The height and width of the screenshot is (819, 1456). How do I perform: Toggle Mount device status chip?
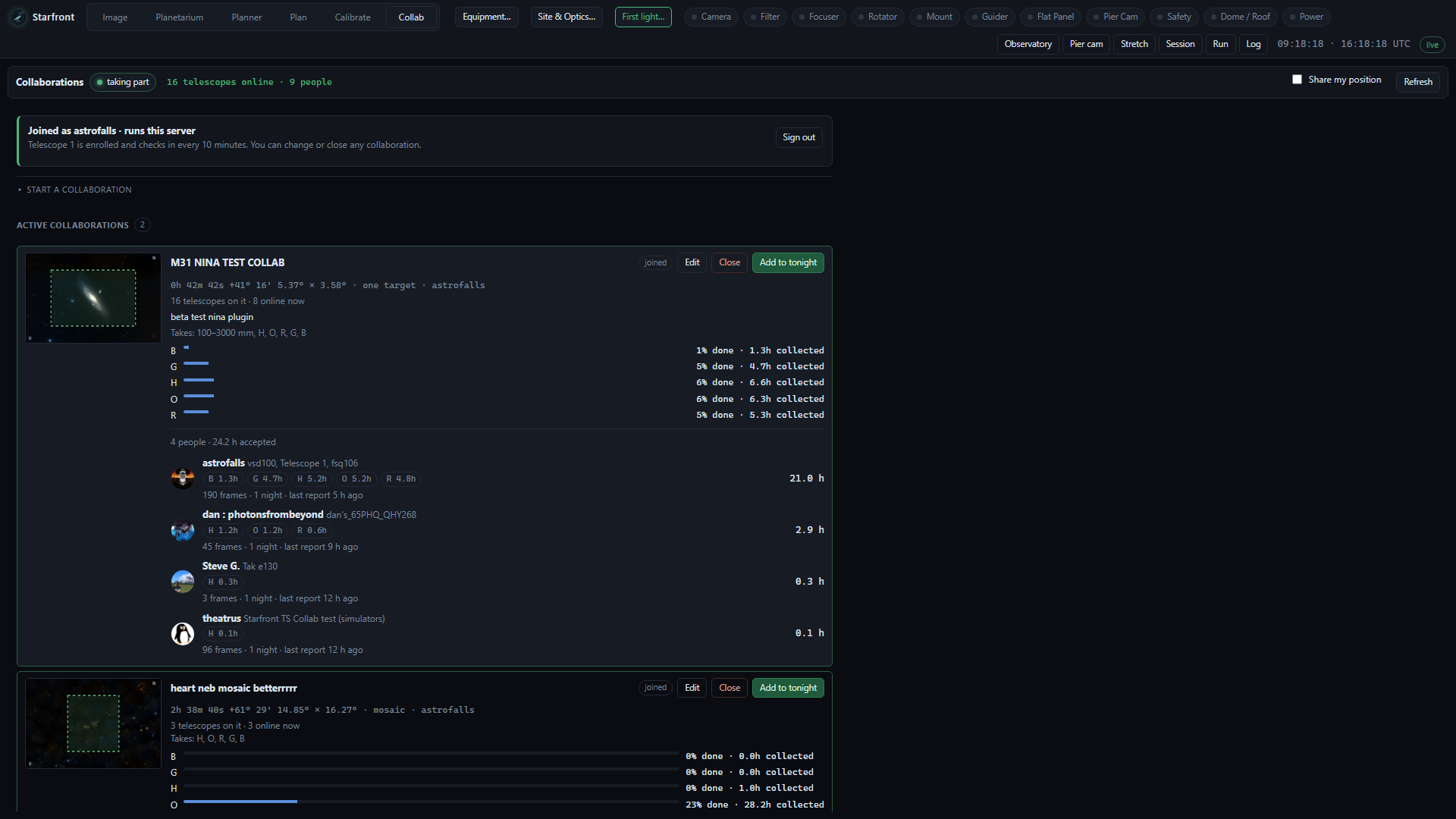(x=934, y=17)
